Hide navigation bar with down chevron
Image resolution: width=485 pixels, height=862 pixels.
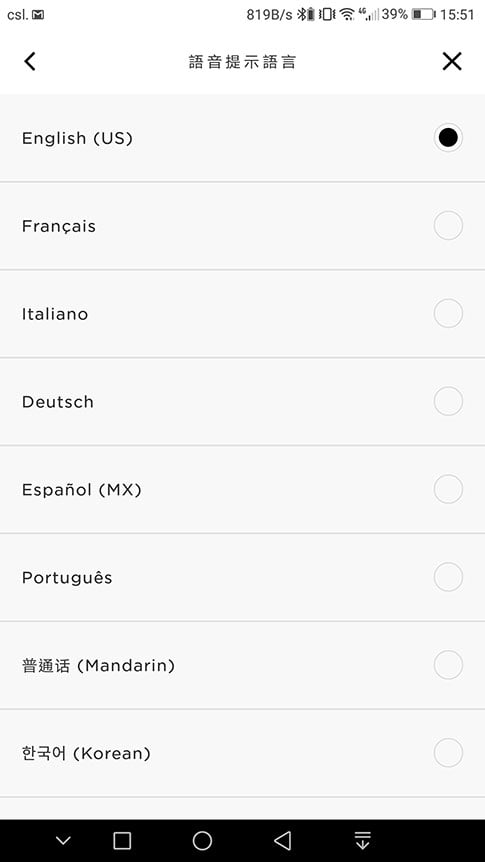click(63, 840)
